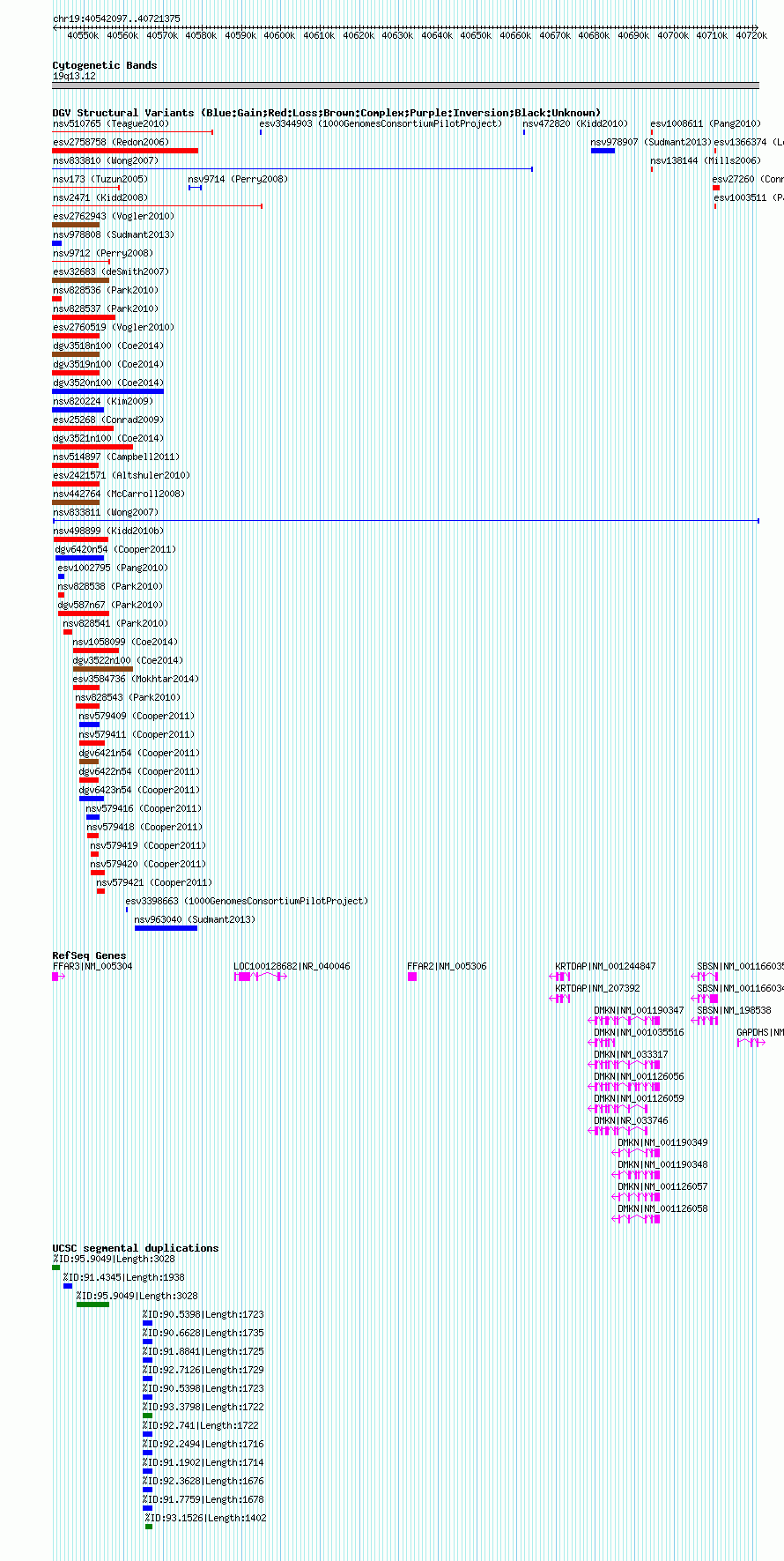The height and width of the screenshot is (1561, 784).
Task: Click the %ID:93.1526|Length:1402 duplication label
Action: pos(206,1518)
